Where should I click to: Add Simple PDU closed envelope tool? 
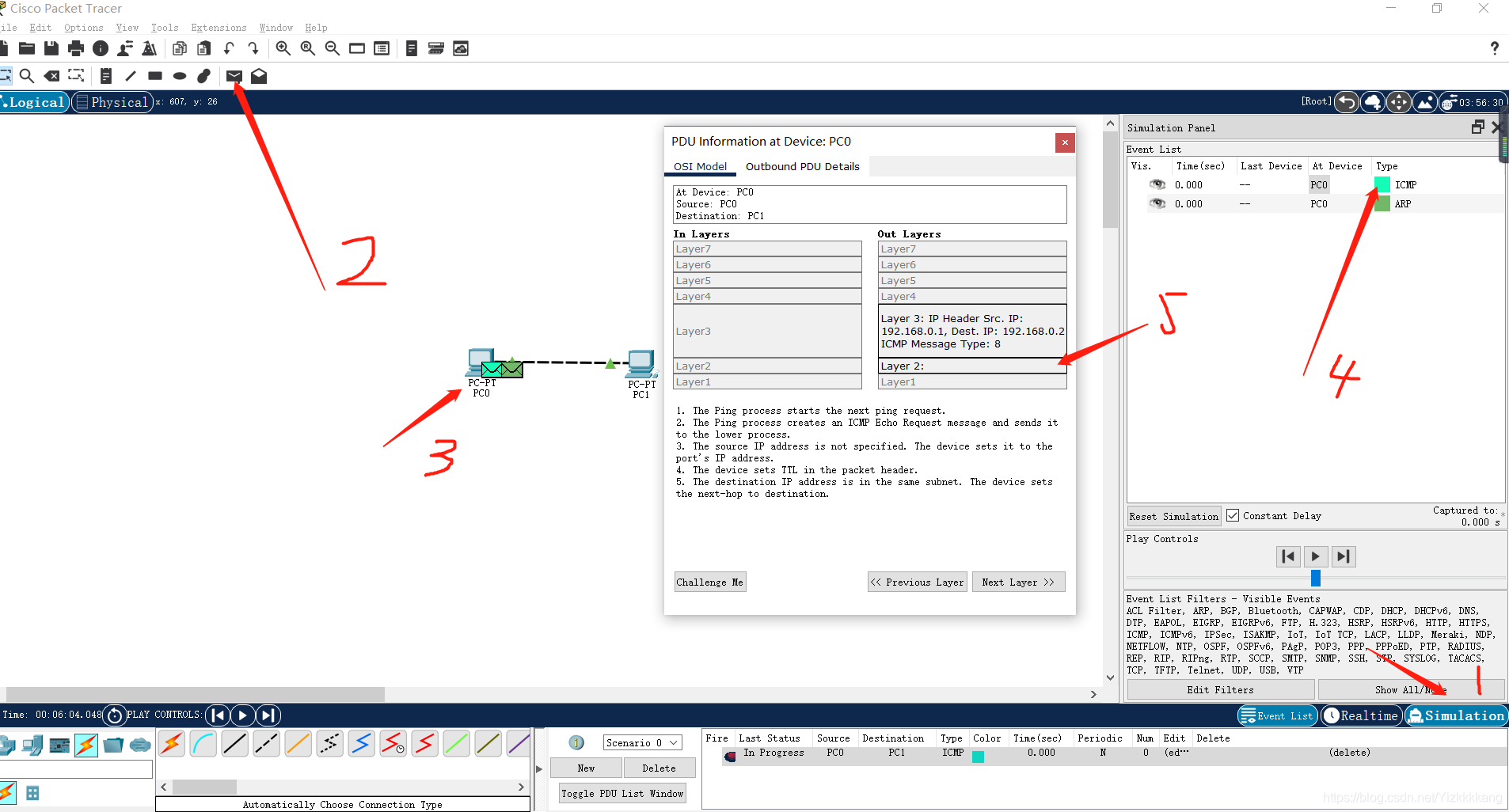click(234, 76)
